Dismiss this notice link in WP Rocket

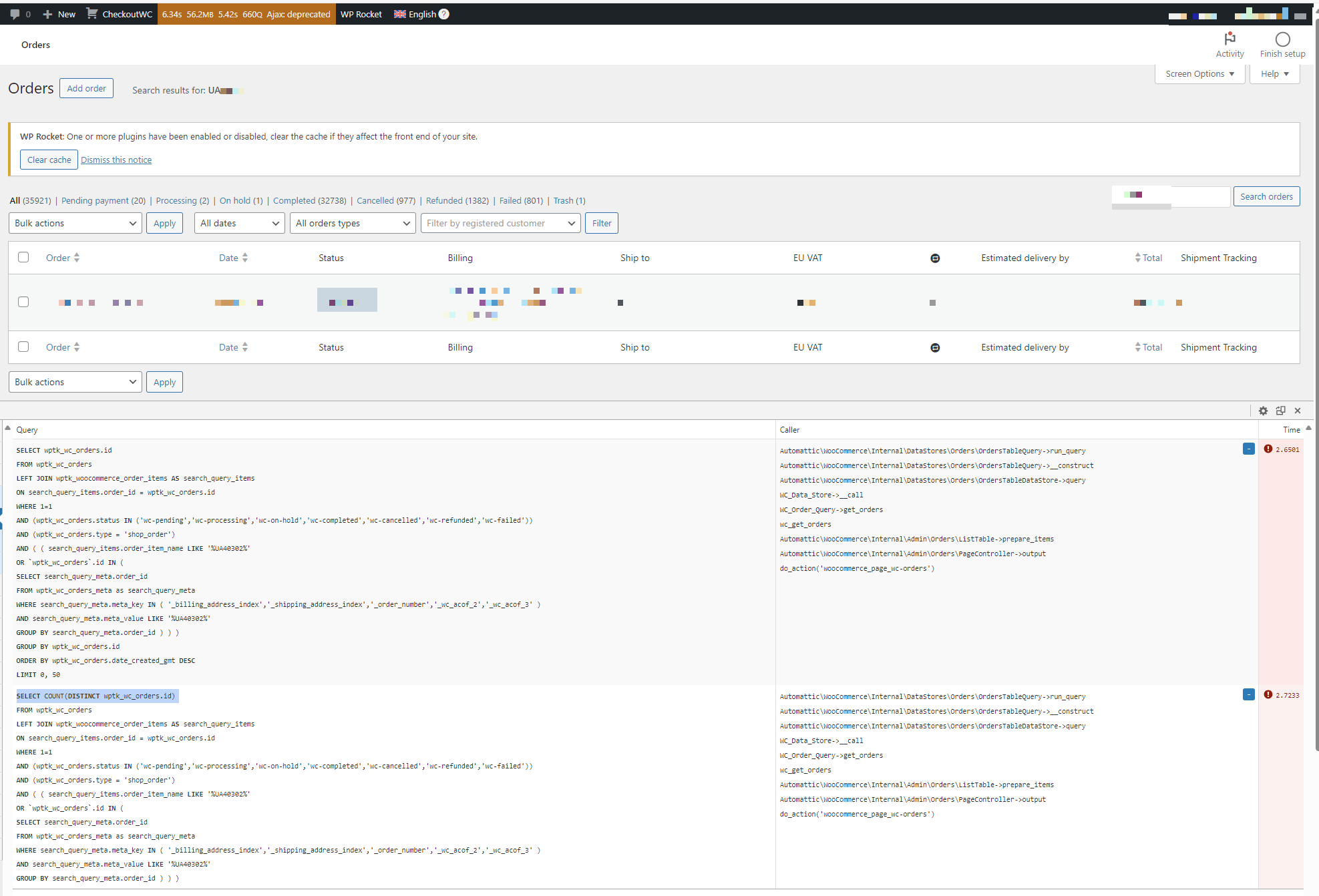(116, 160)
